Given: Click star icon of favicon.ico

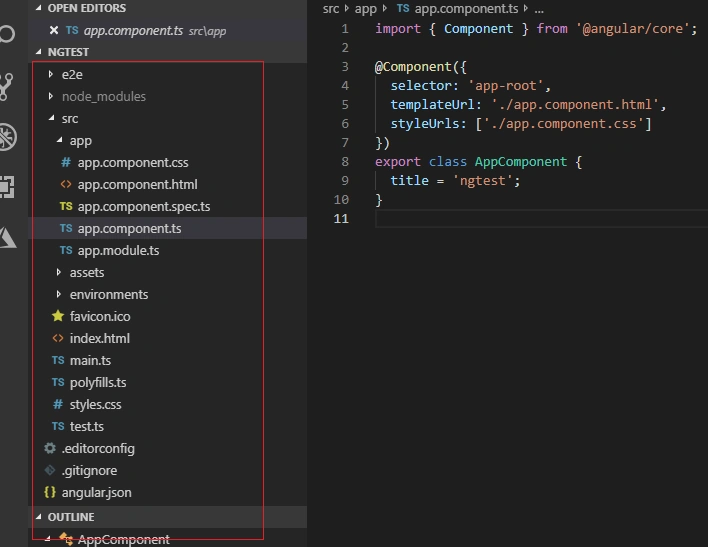Looking at the screenshot, I should [x=58, y=316].
